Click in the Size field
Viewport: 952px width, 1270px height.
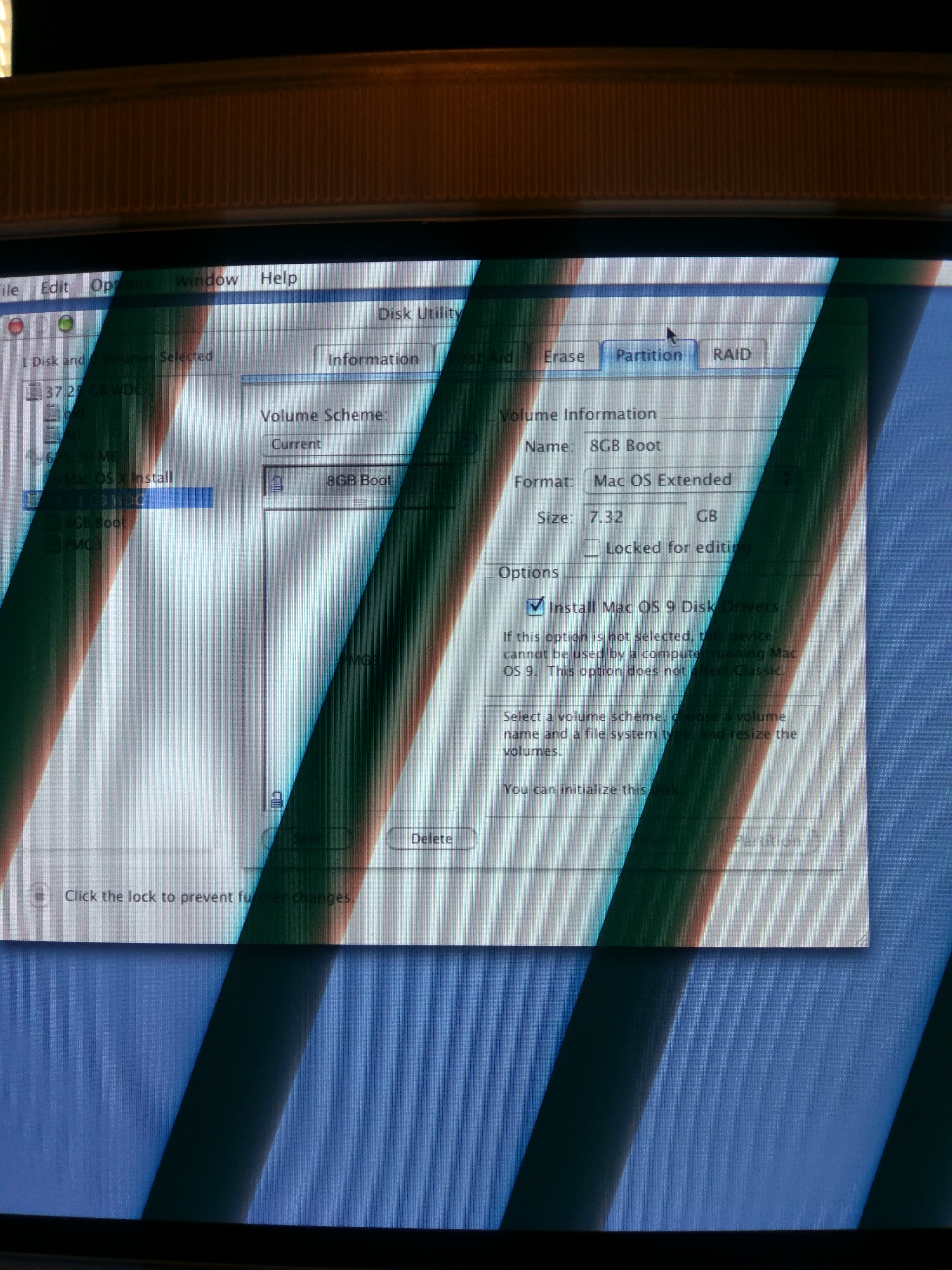tap(635, 517)
